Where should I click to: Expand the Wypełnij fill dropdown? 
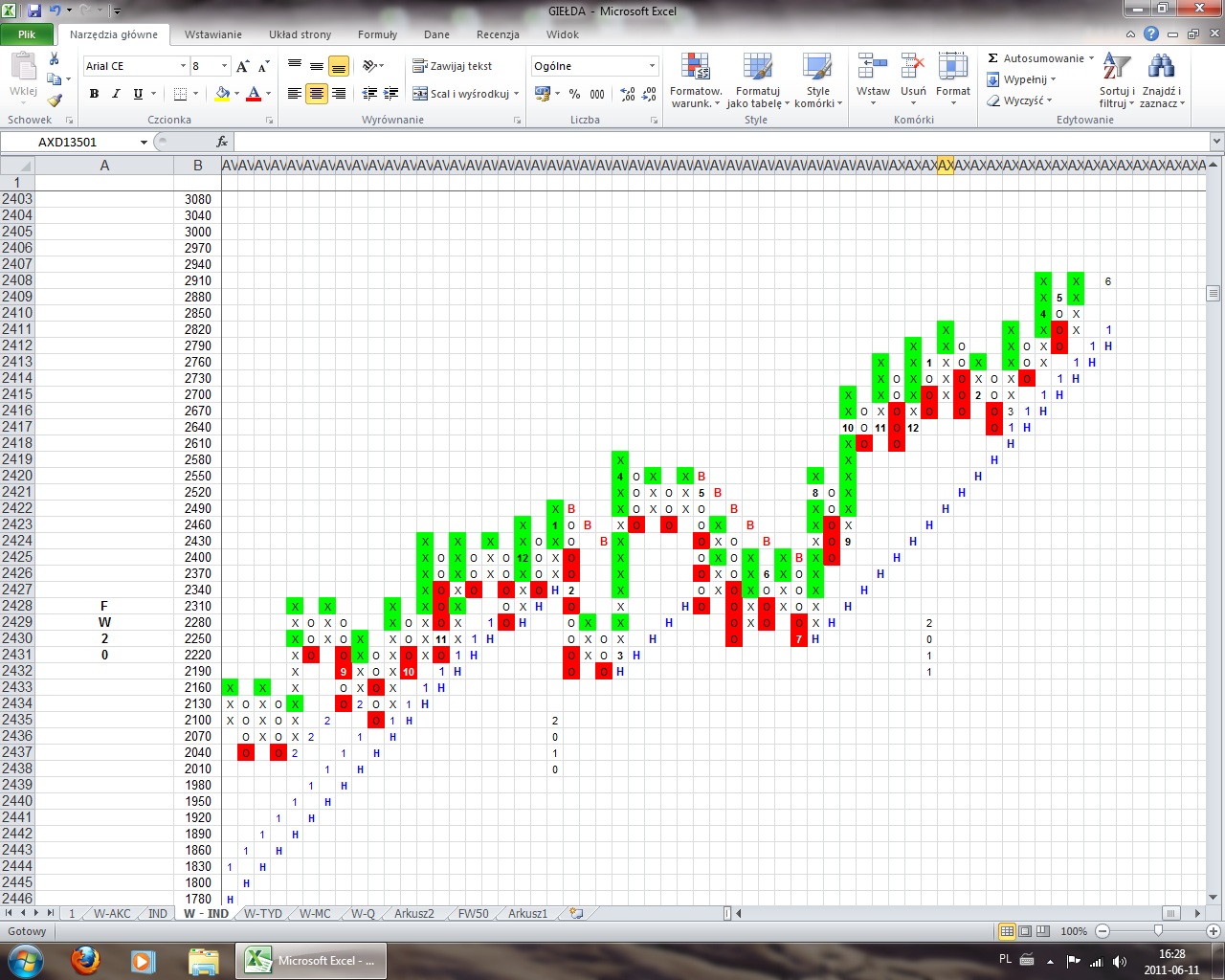(1053, 79)
